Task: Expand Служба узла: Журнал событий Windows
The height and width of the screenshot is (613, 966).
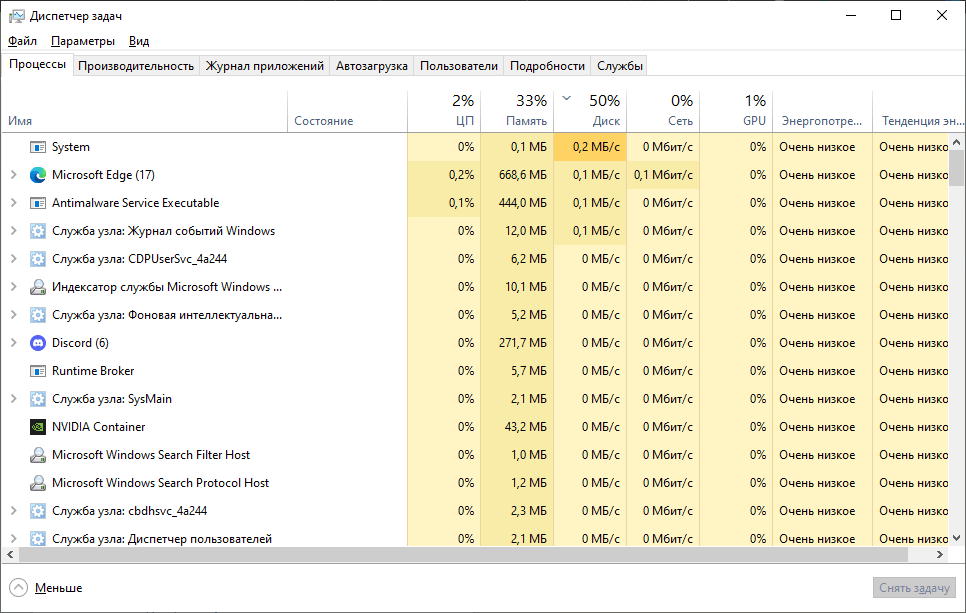Action: 14,231
